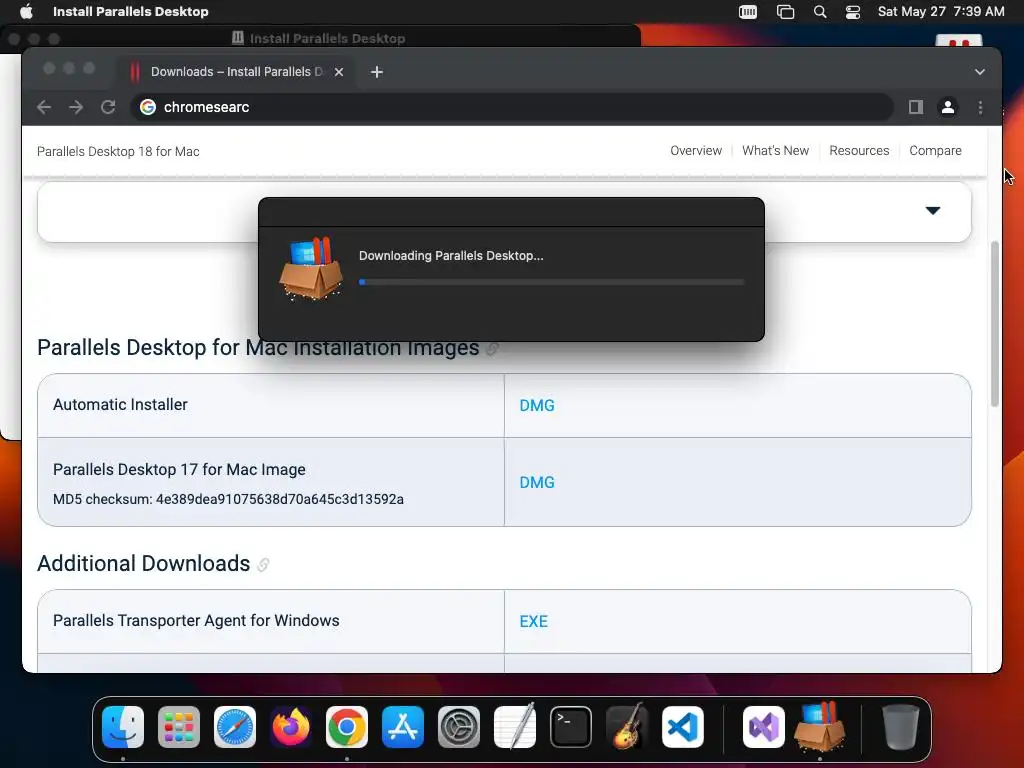Click background Install Parallels Desktop window title
Screen dimensions: 1024x768
pos(327,38)
